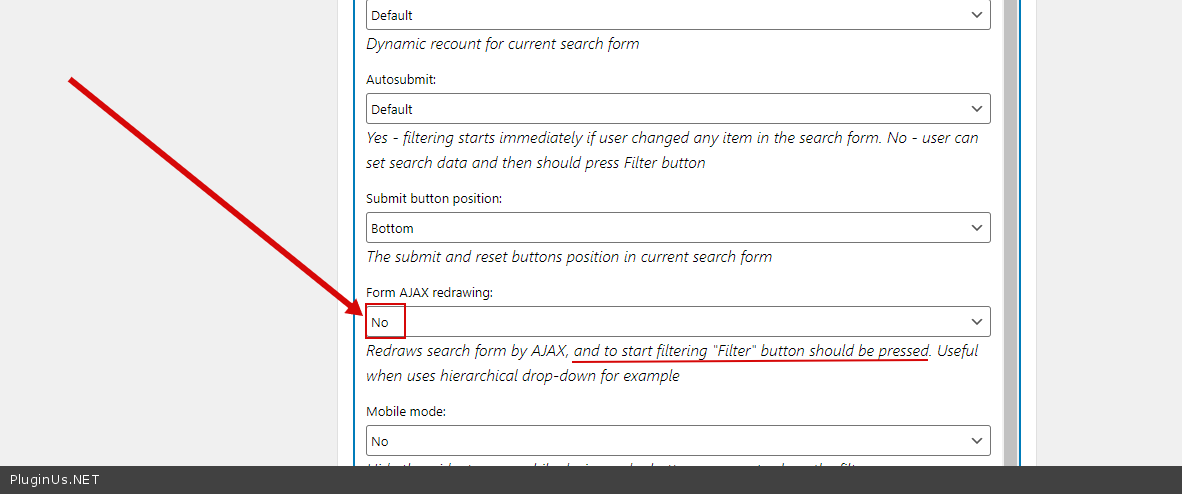Open the Form AJAX redrawing dropdown
The height and width of the screenshot is (494, 1182).
[x=660, y=322]
